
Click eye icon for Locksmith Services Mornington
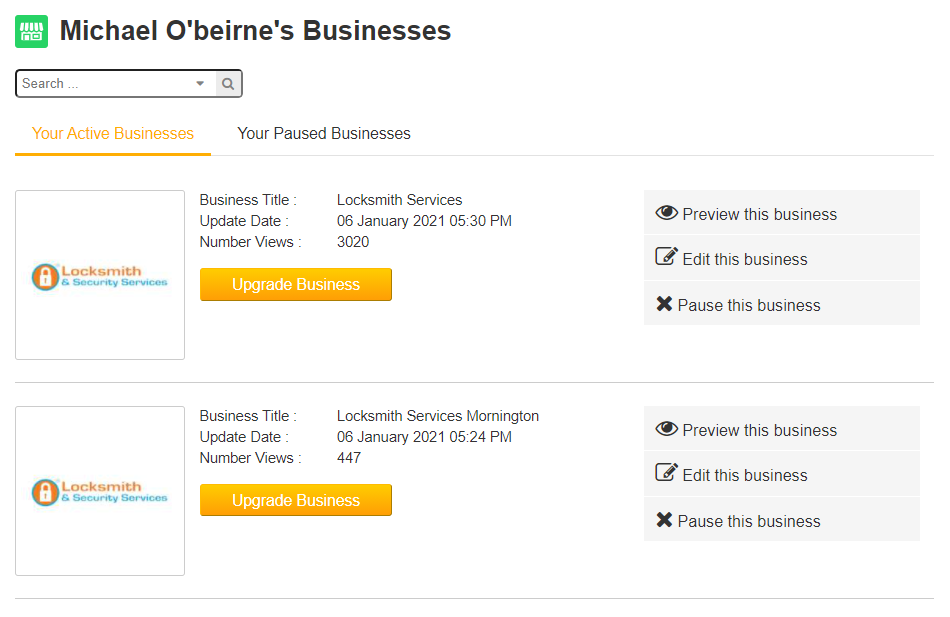pos(666,429)
